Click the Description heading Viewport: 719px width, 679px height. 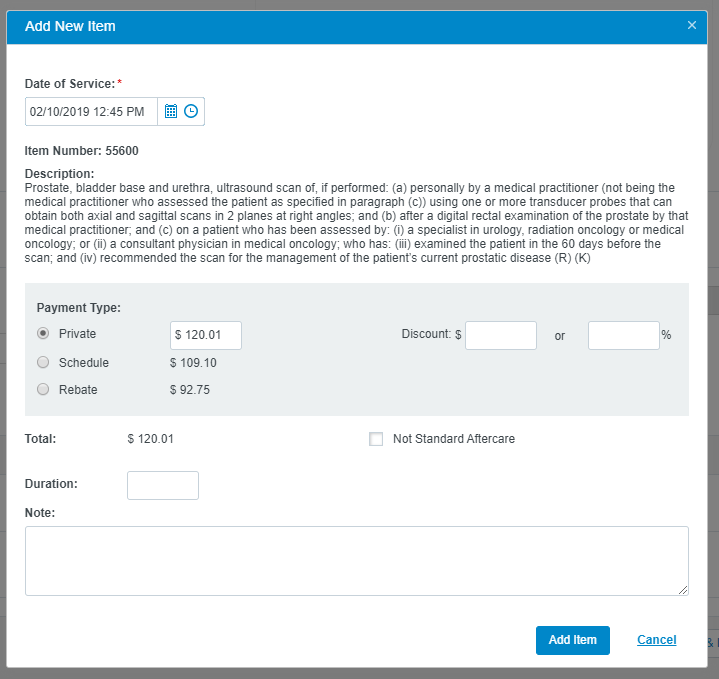pos(59,174)
